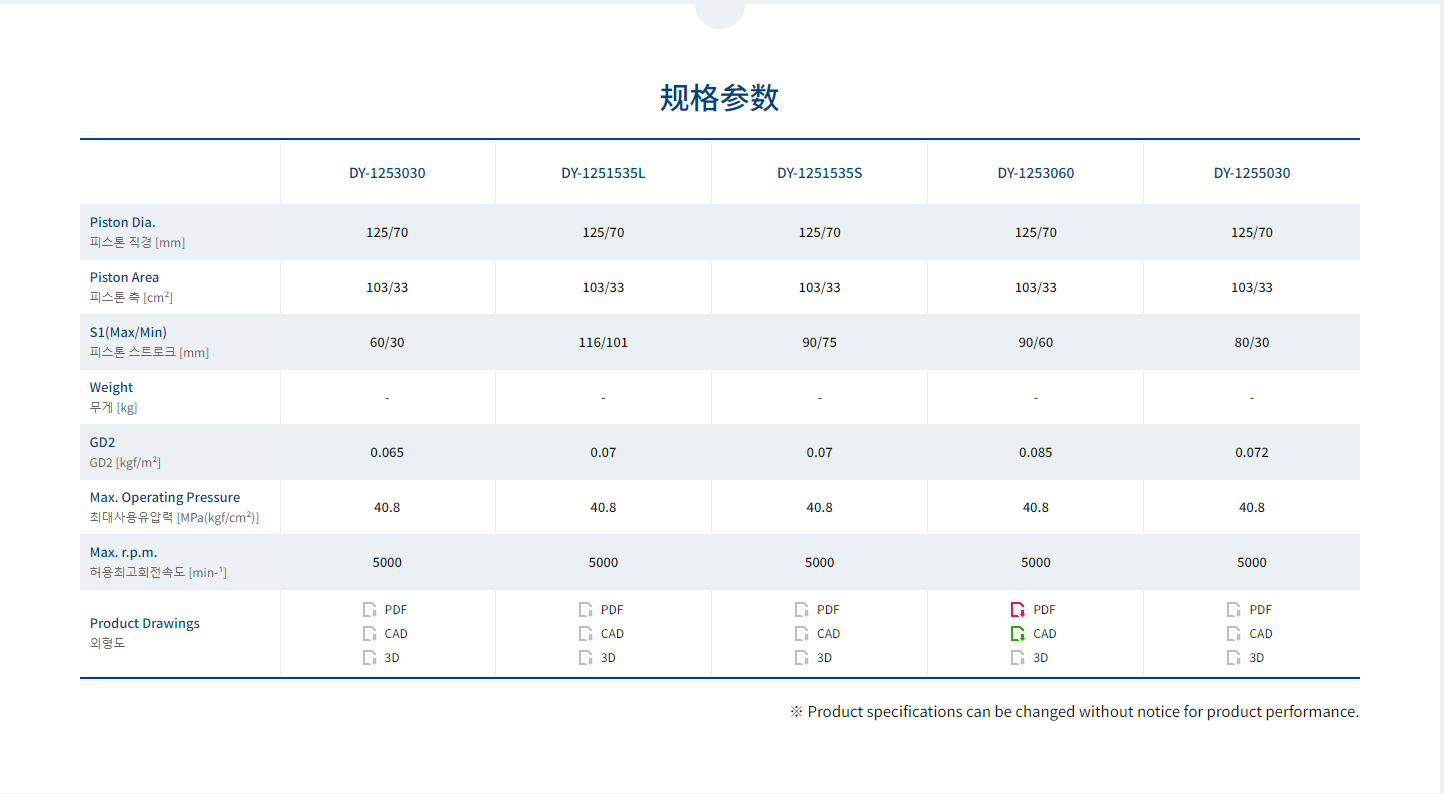Download 3D model for DY-1251535L
The image size is (1444, 794).
pyautogui.click(x=597, y=657)
